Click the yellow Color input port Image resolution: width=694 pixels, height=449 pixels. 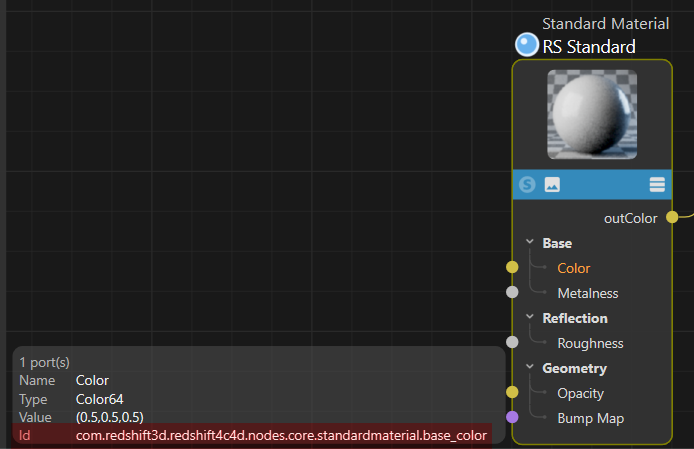[x=512, y=268]
